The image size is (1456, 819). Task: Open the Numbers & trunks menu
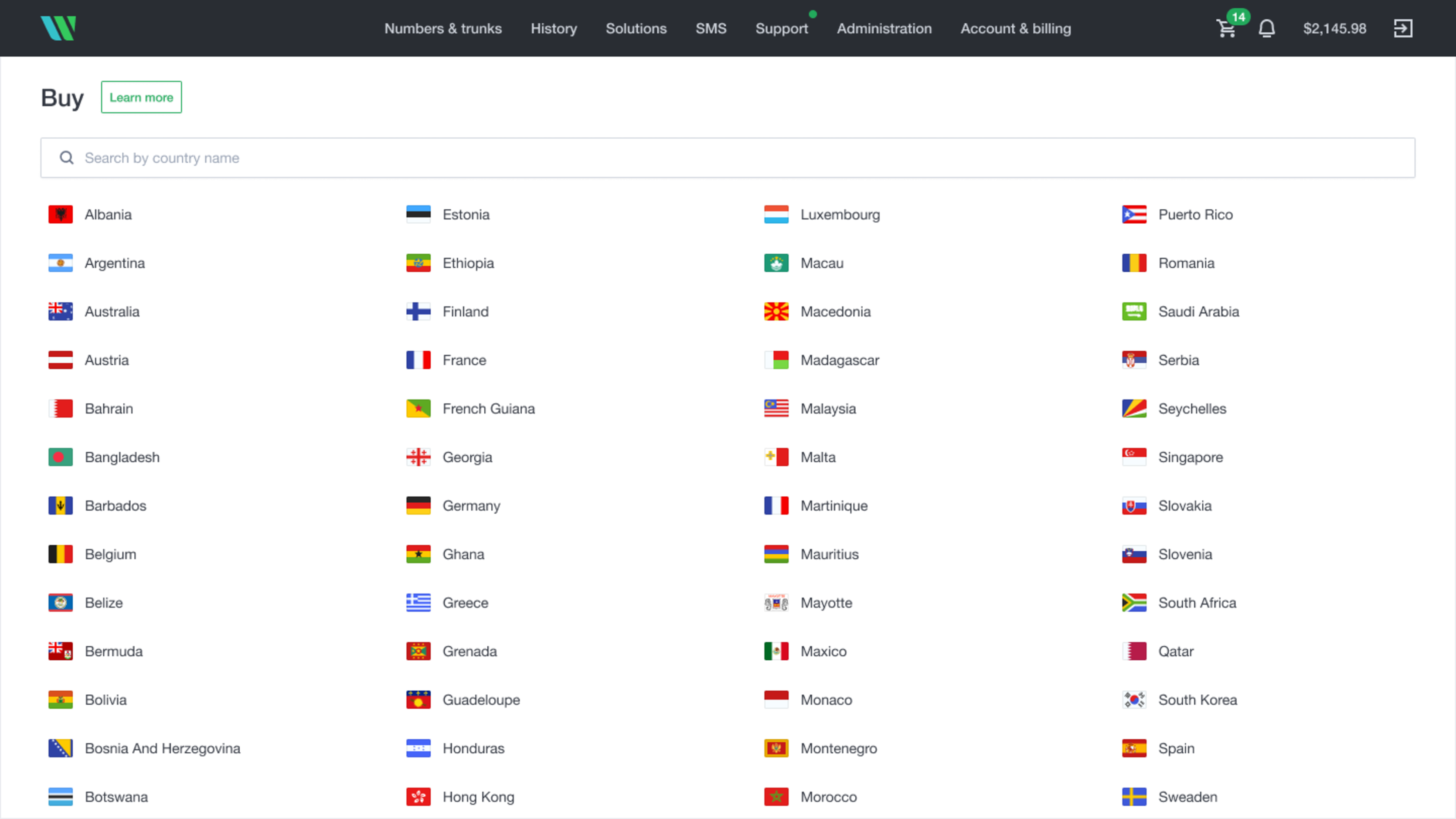point(443,28)
